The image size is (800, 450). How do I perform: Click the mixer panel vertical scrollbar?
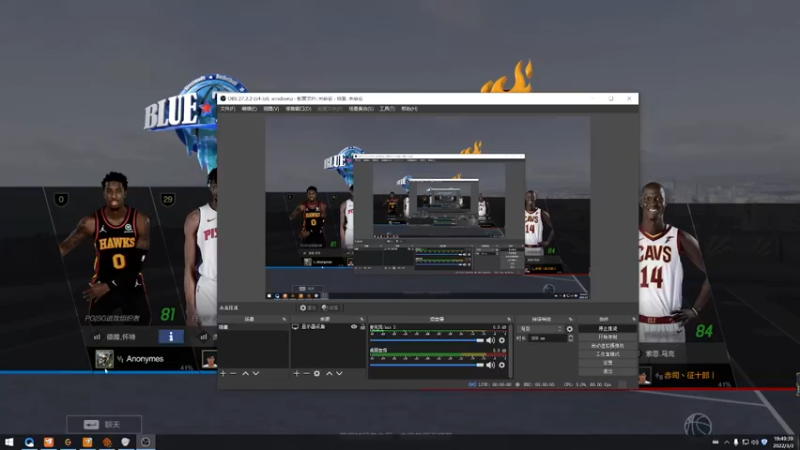pyautogui.click(x=510, y=351)
